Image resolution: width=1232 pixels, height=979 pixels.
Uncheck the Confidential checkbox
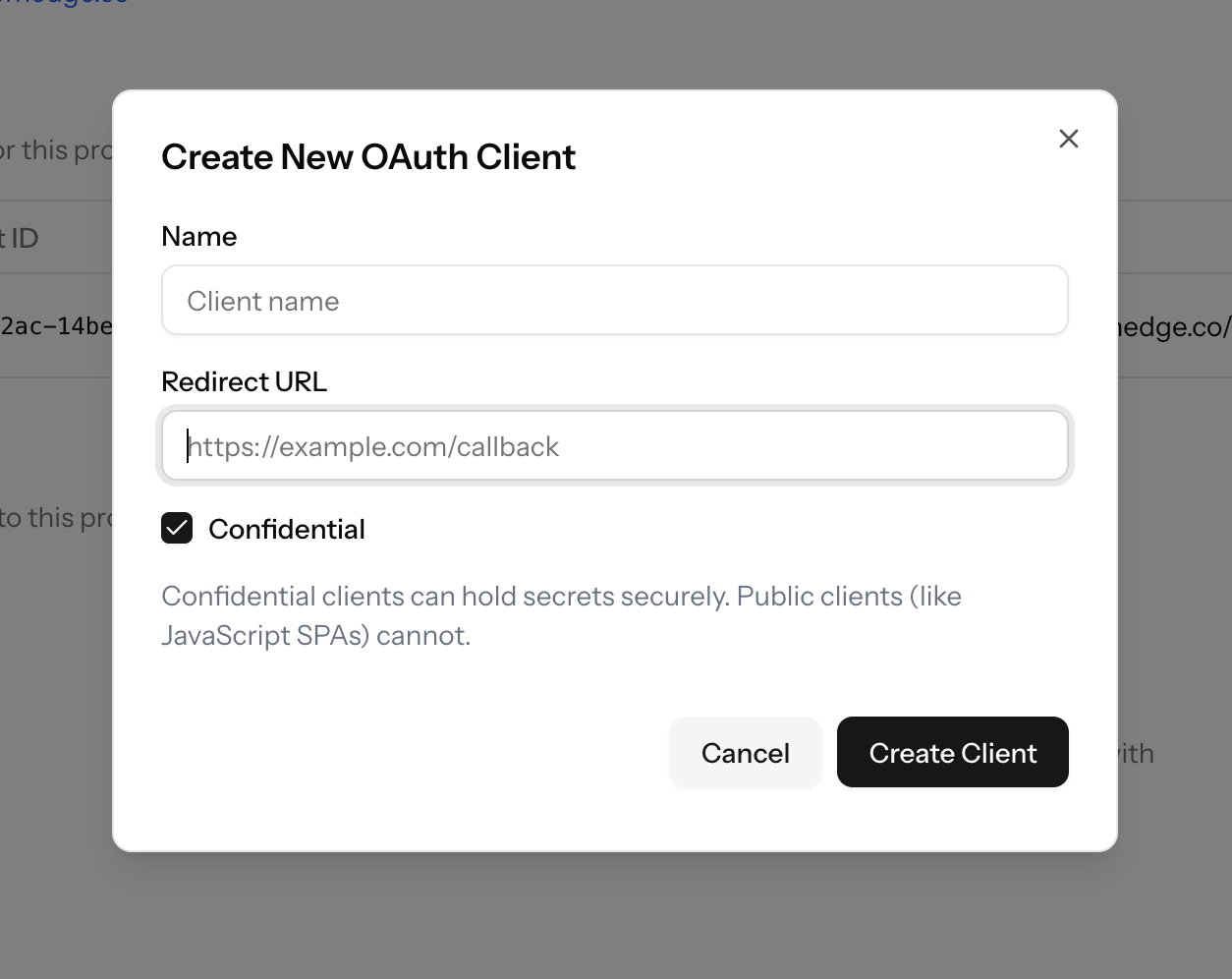pos(177,529)
